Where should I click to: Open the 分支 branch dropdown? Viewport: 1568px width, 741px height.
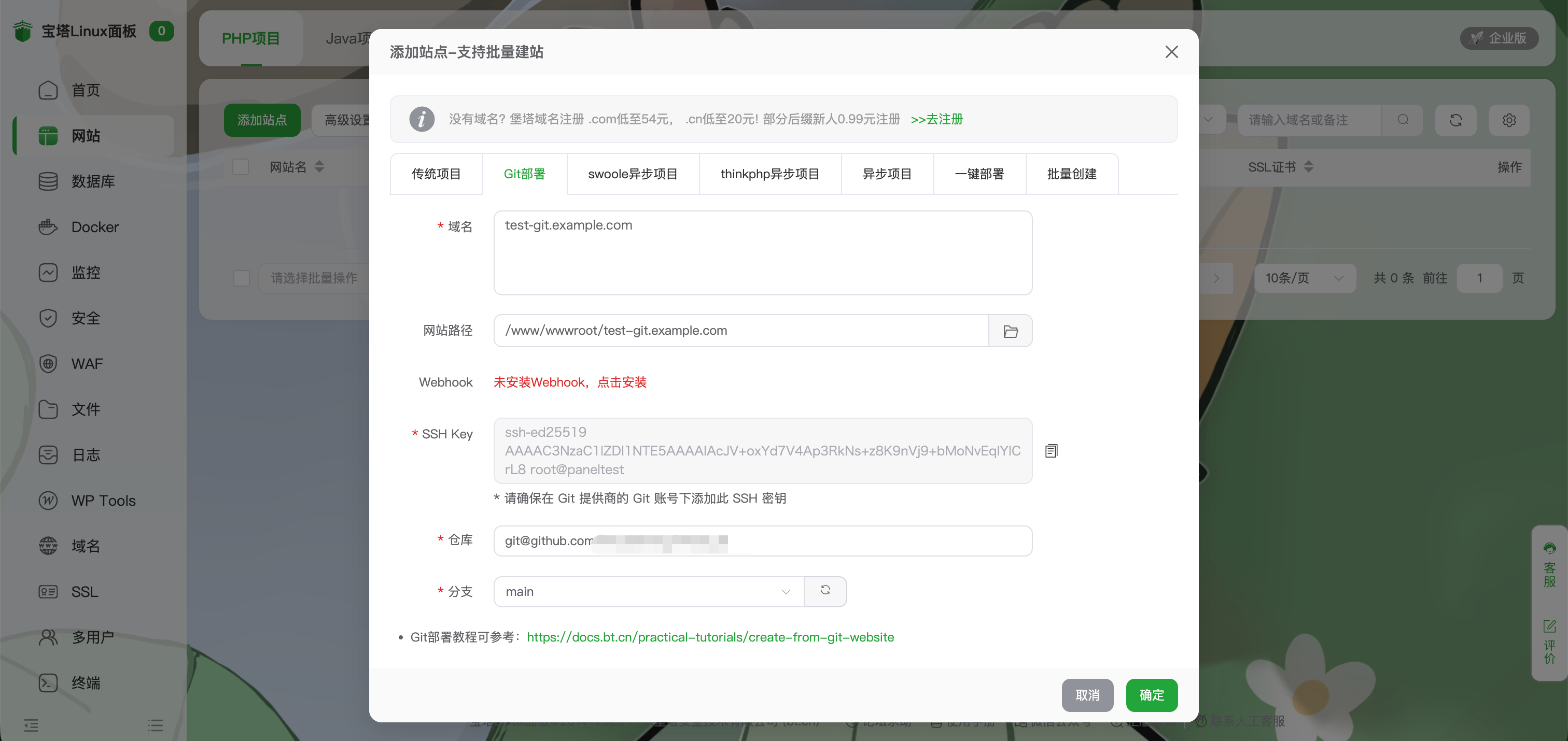(647, 591)
